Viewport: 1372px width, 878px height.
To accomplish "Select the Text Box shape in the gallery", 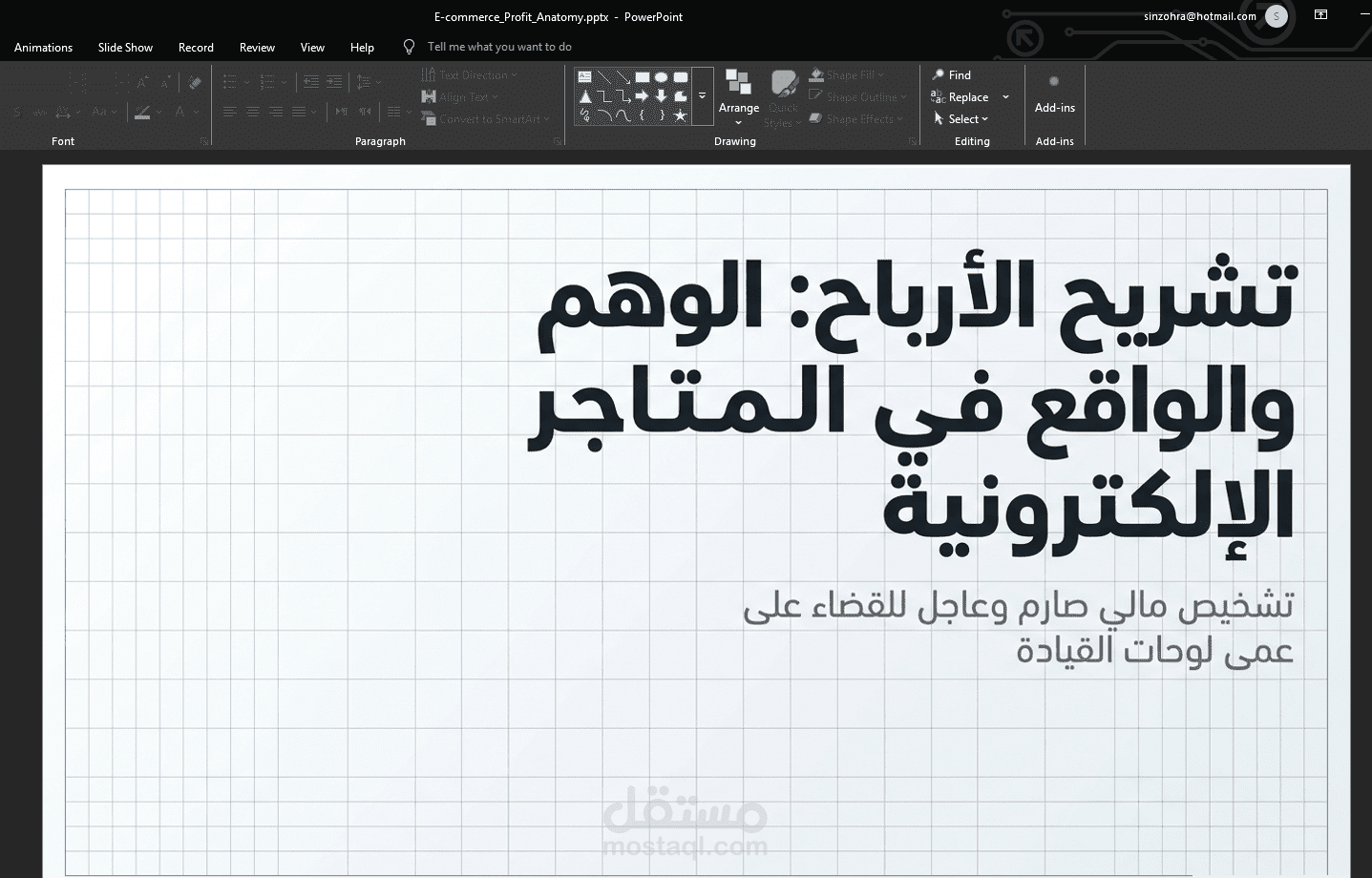I will pyautogui.click(x=585, y=77).
